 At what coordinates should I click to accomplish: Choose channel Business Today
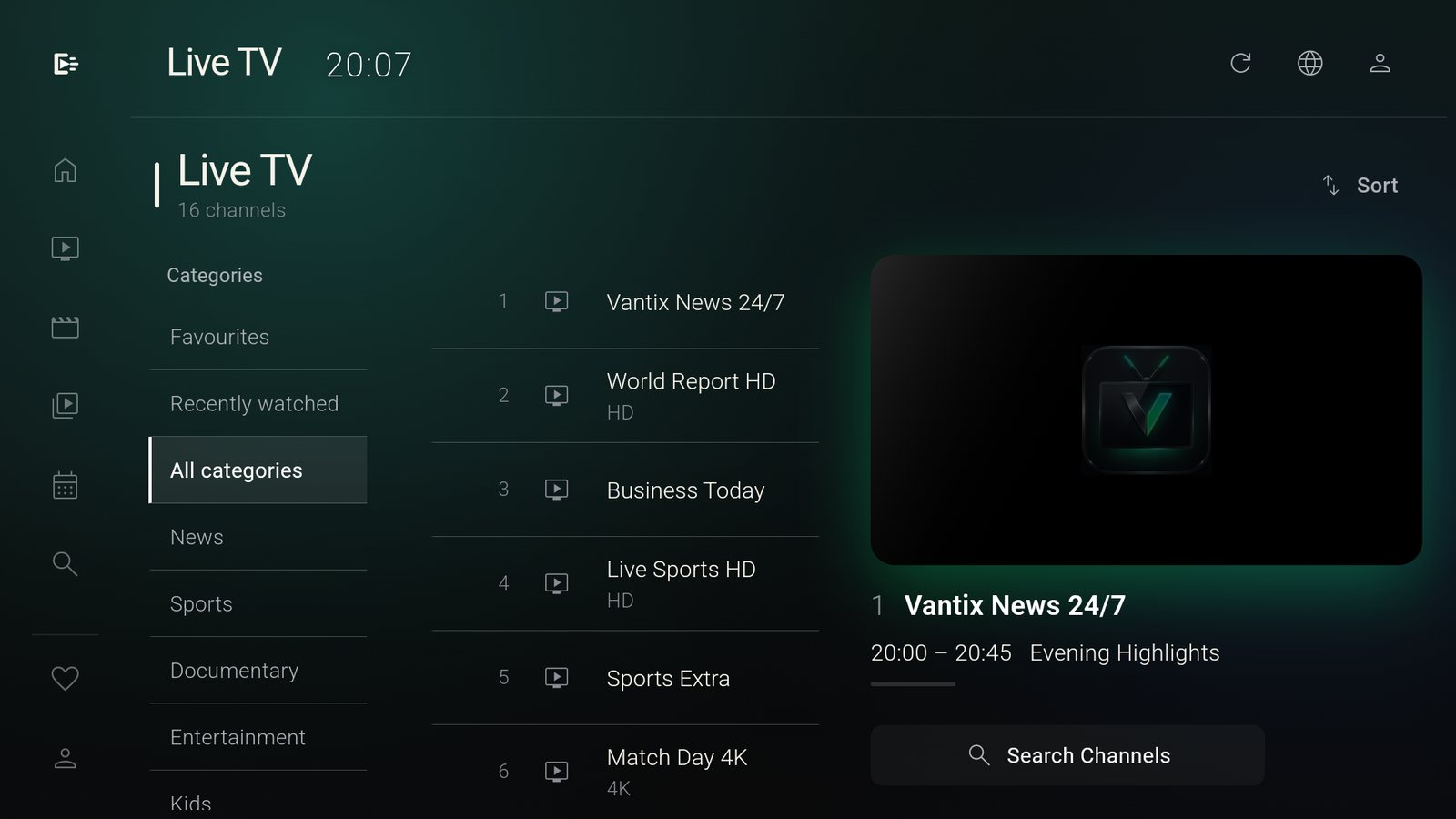(x=625, y=490)
